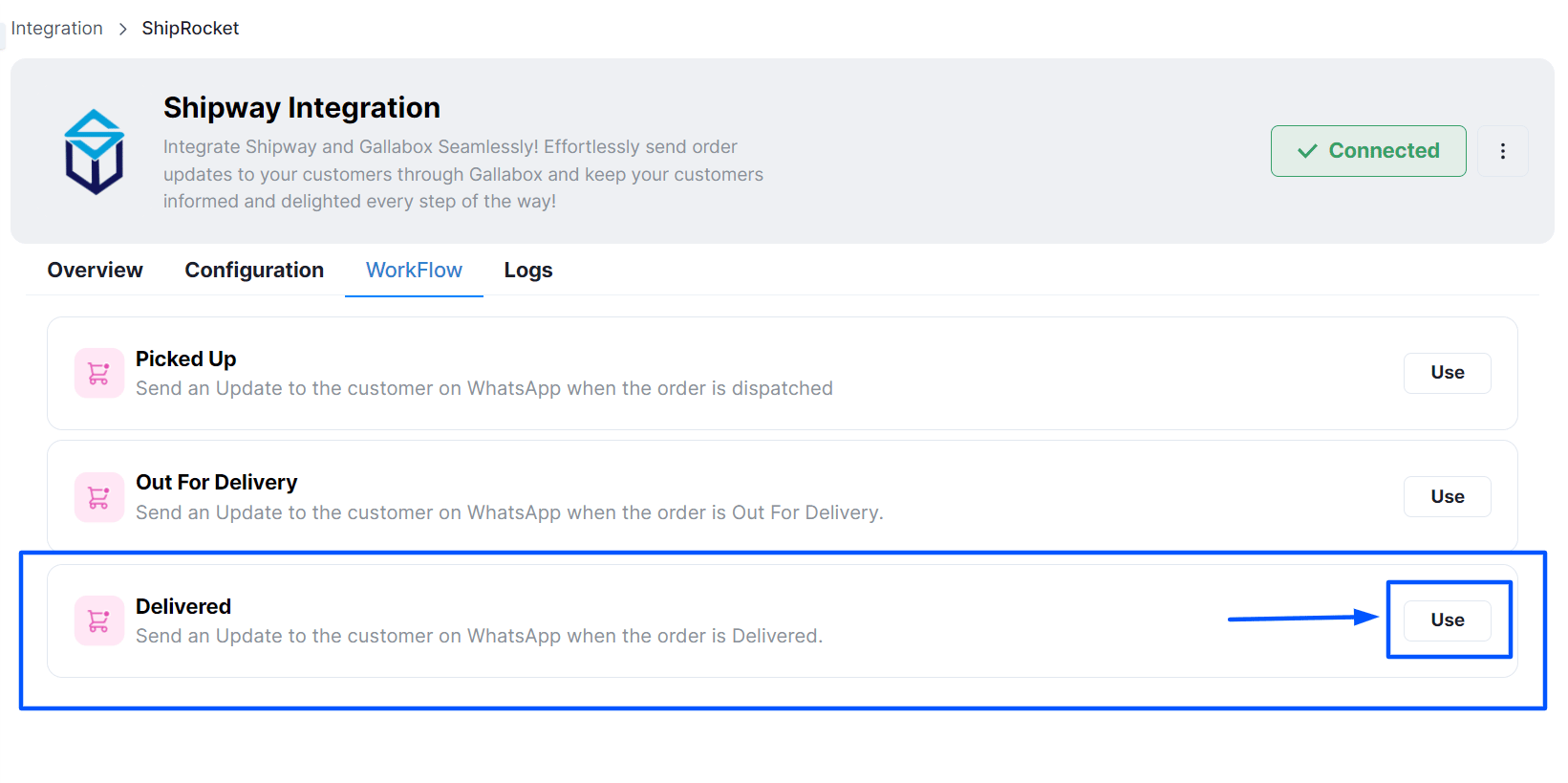This screenshot has height=783, width=1568.
Task: Select the WorkFlow tab
Action: [414, 271]
